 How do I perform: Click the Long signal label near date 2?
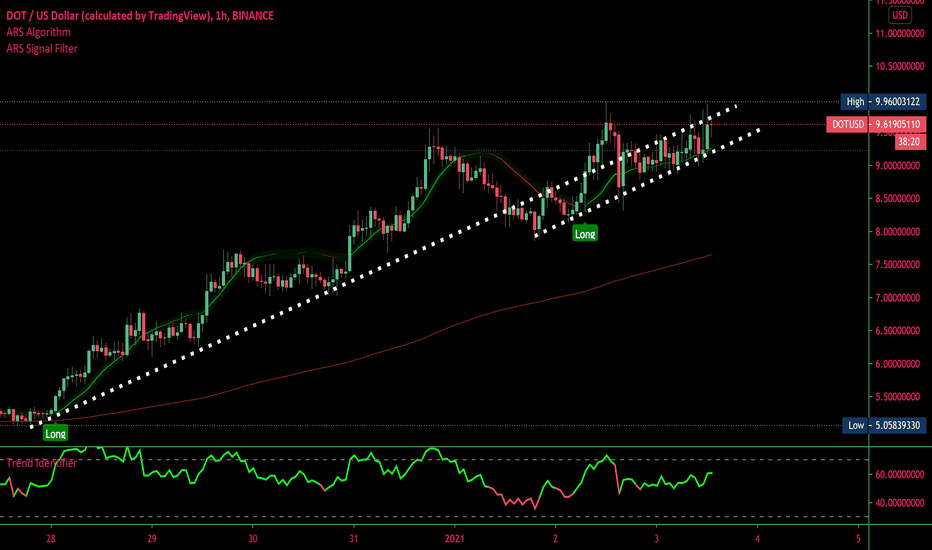(x=585, y=234)
